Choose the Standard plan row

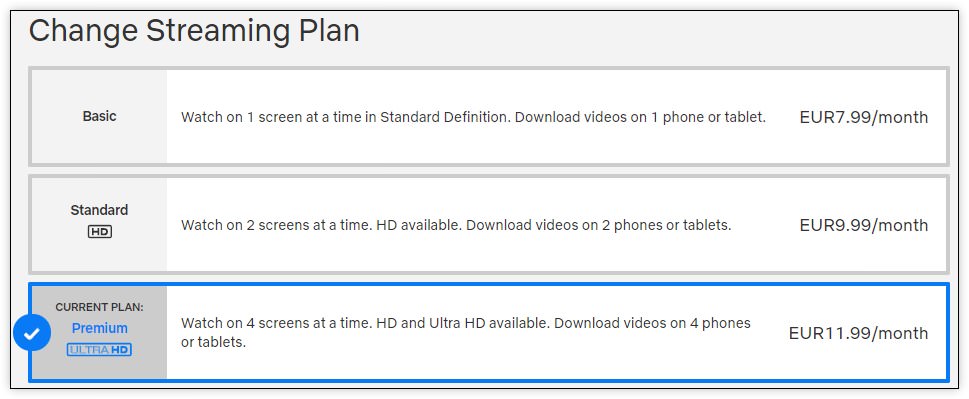pos(489,225)
